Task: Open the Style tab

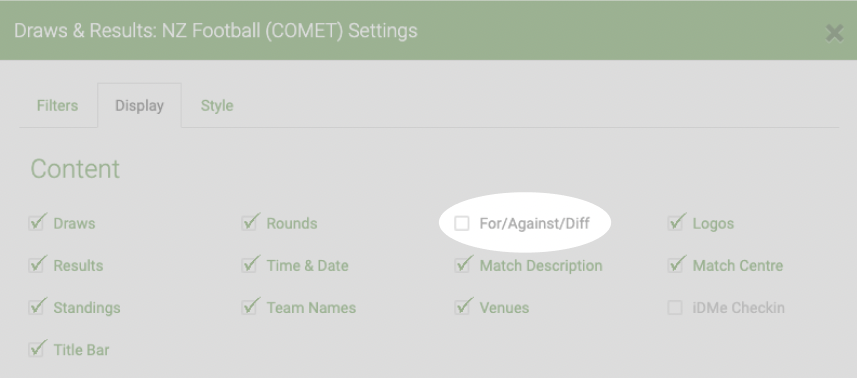Action: [217, 105]
